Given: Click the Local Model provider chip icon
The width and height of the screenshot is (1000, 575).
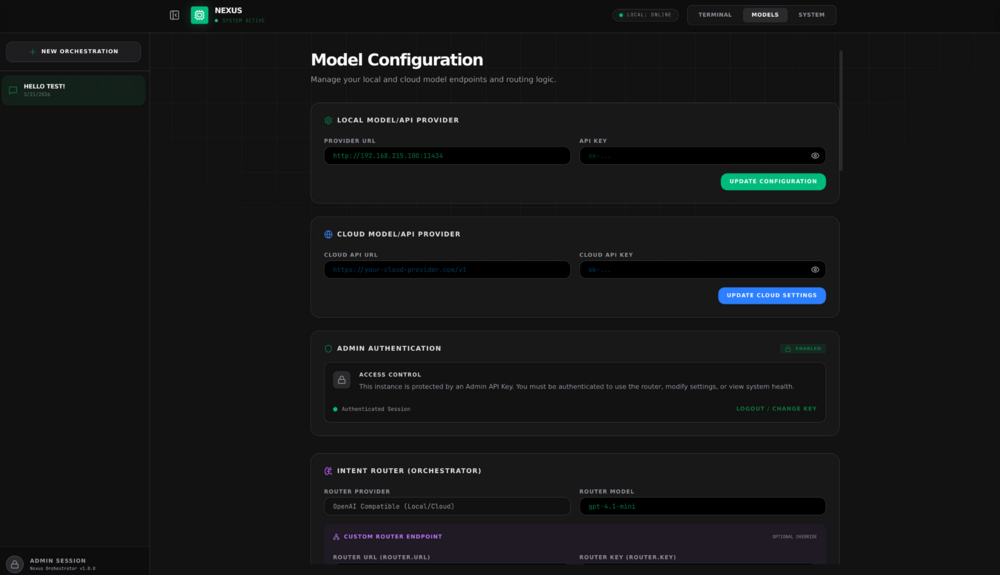Looking at the screenshot, I should coord(328,120).
